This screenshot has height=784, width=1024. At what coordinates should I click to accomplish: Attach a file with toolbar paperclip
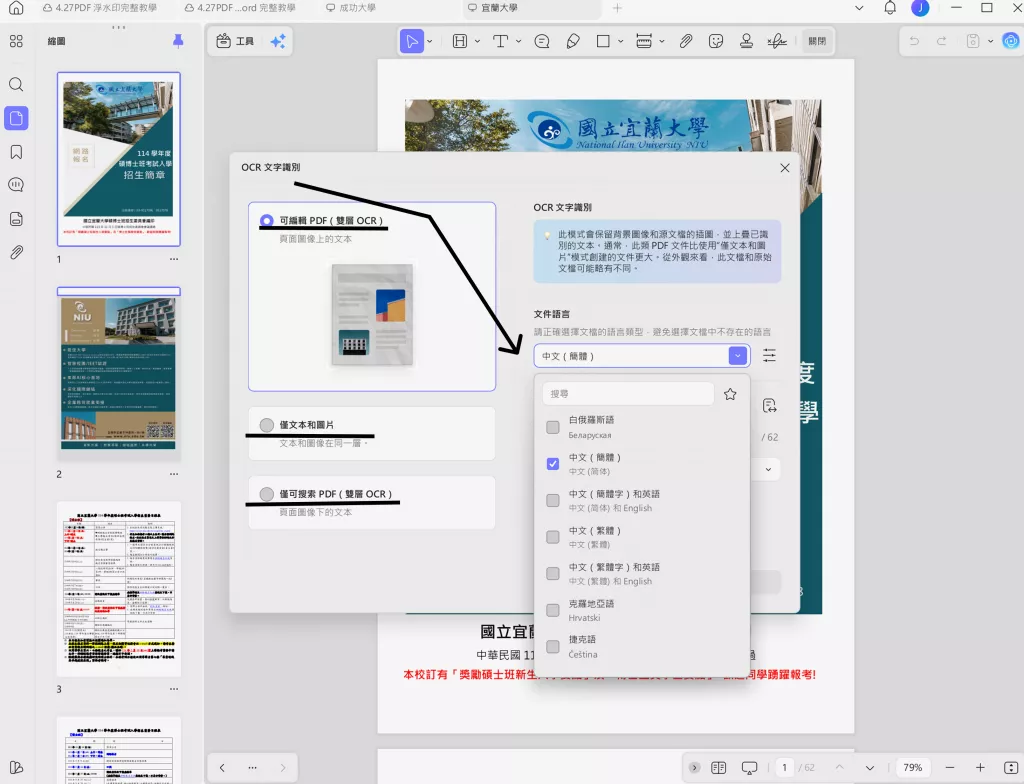pyautogui.click(x=685, y=41)
